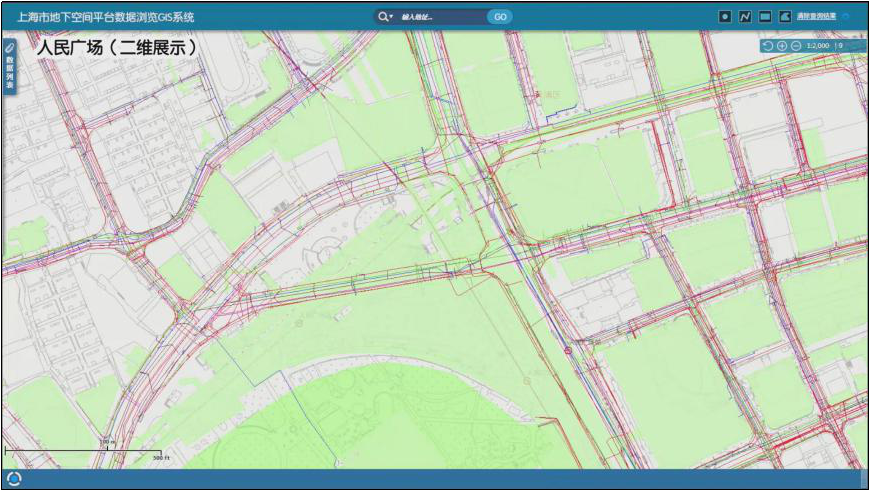Screen dimensions: 870x492
Task: Click the zoom level number 9
Action: (840, 46)
